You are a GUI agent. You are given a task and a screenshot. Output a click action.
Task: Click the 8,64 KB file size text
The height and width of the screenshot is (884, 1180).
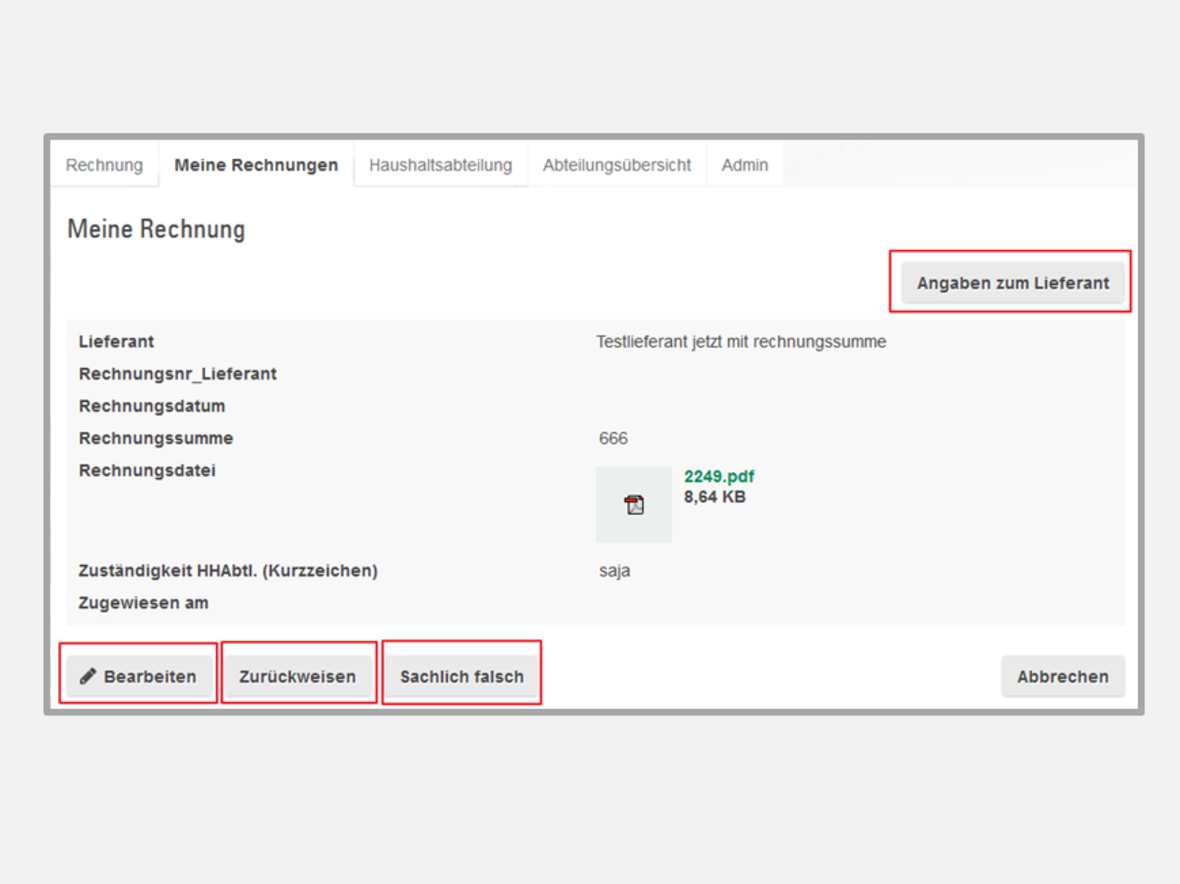tap(714, 496)
